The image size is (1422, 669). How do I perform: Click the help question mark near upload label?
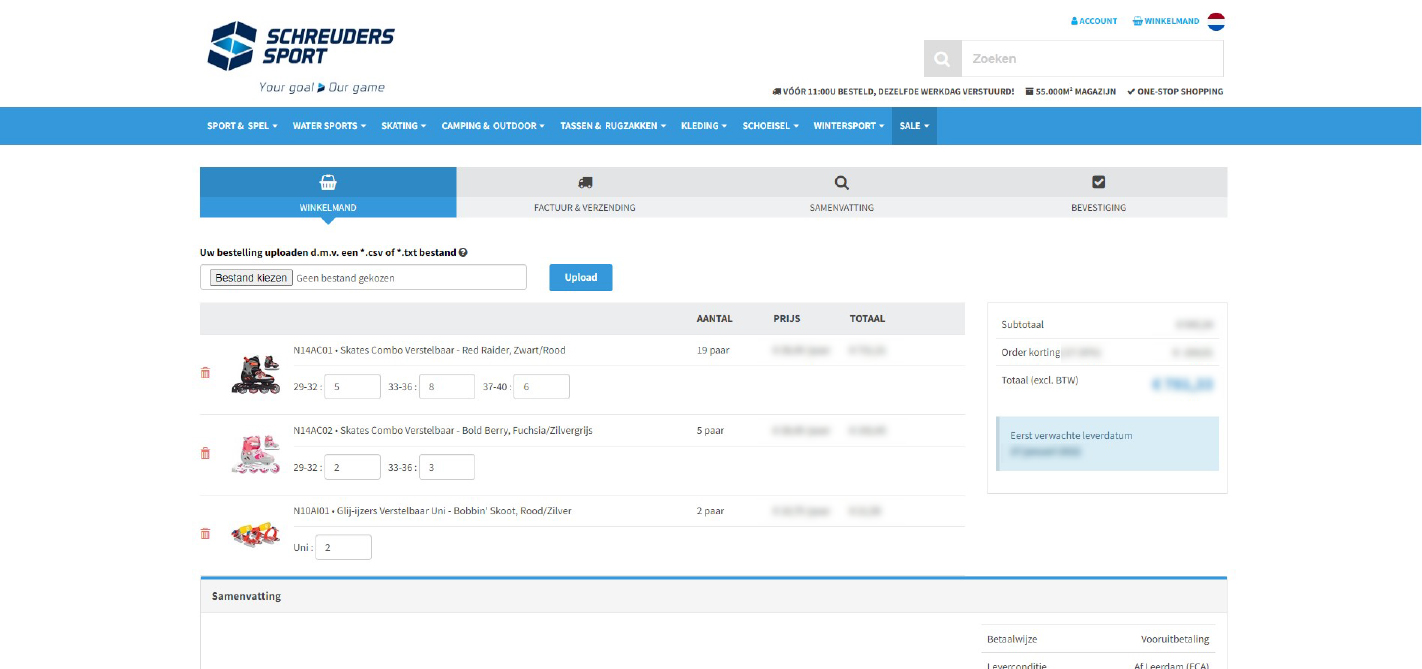[x=463, y=253]
